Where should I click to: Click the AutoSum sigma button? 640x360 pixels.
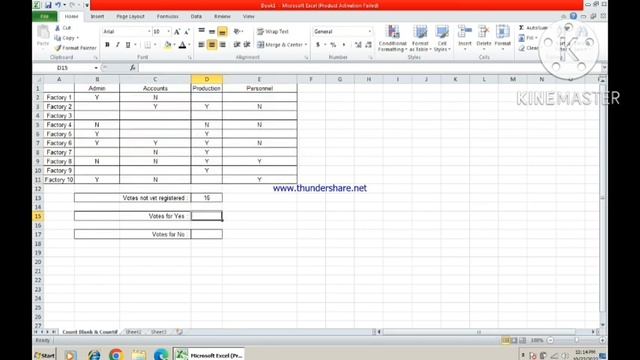pyautogui.click(x=521, y=28)
